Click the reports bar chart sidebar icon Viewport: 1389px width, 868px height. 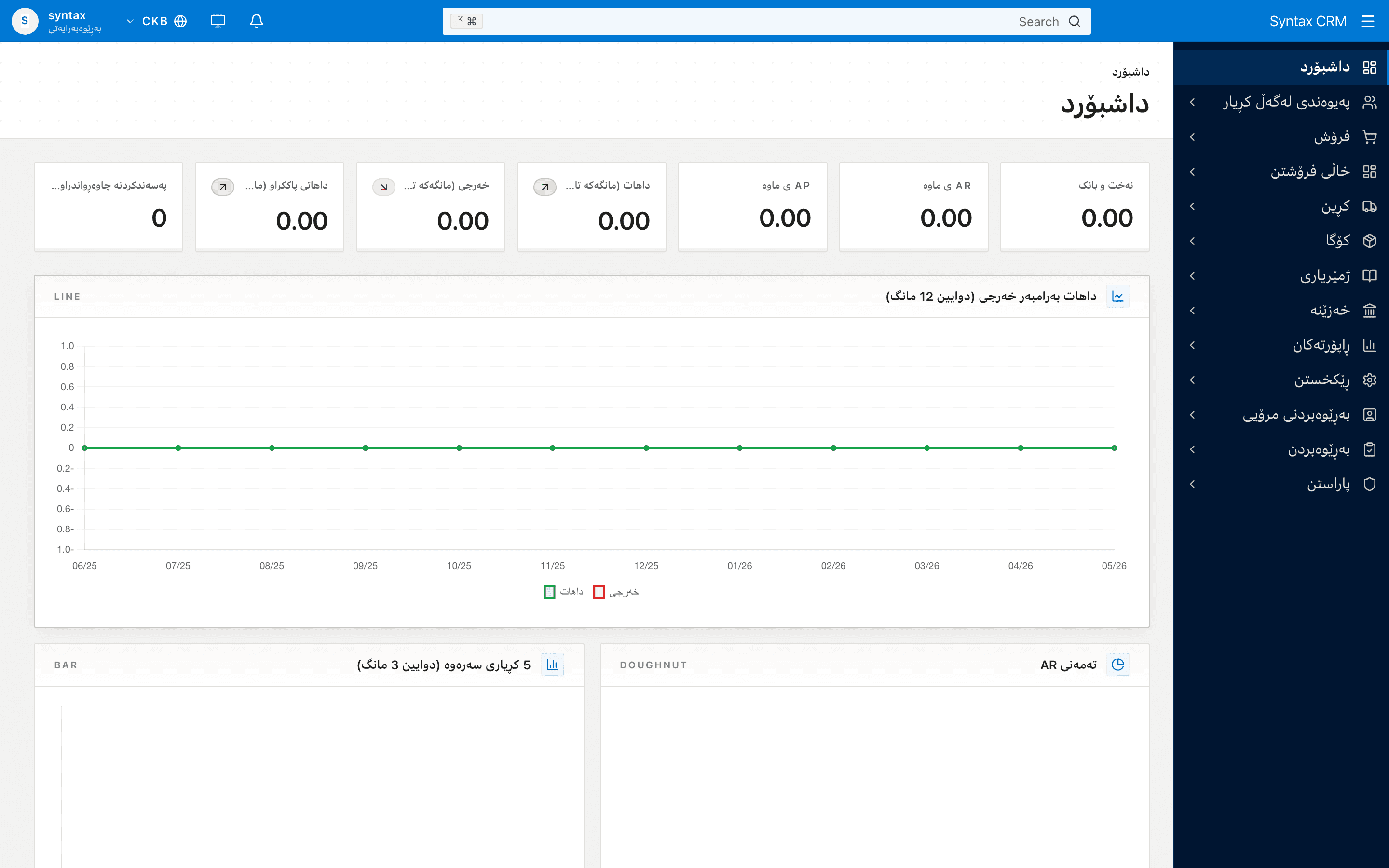click(x=1370, y=345)
